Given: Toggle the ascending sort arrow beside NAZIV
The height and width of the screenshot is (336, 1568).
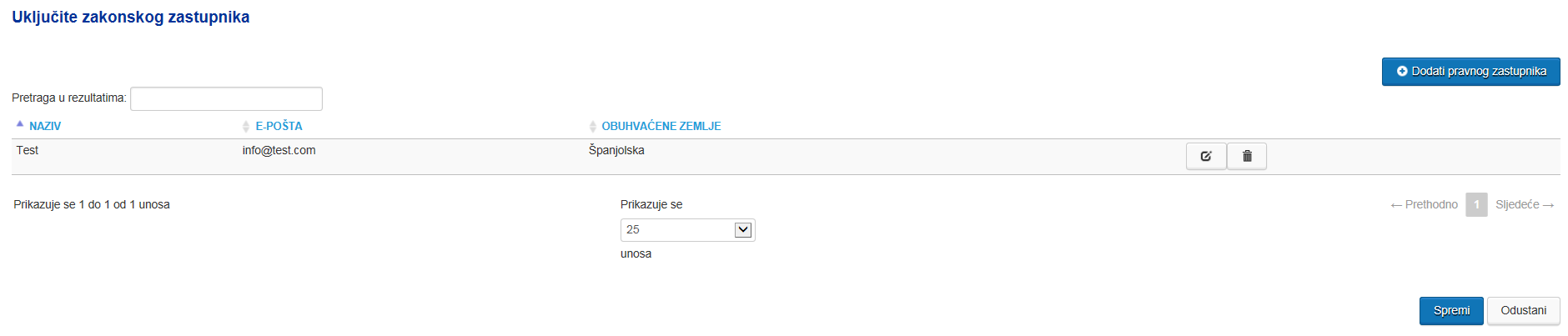Looking at the screenshot, I should tap(20, 123).
